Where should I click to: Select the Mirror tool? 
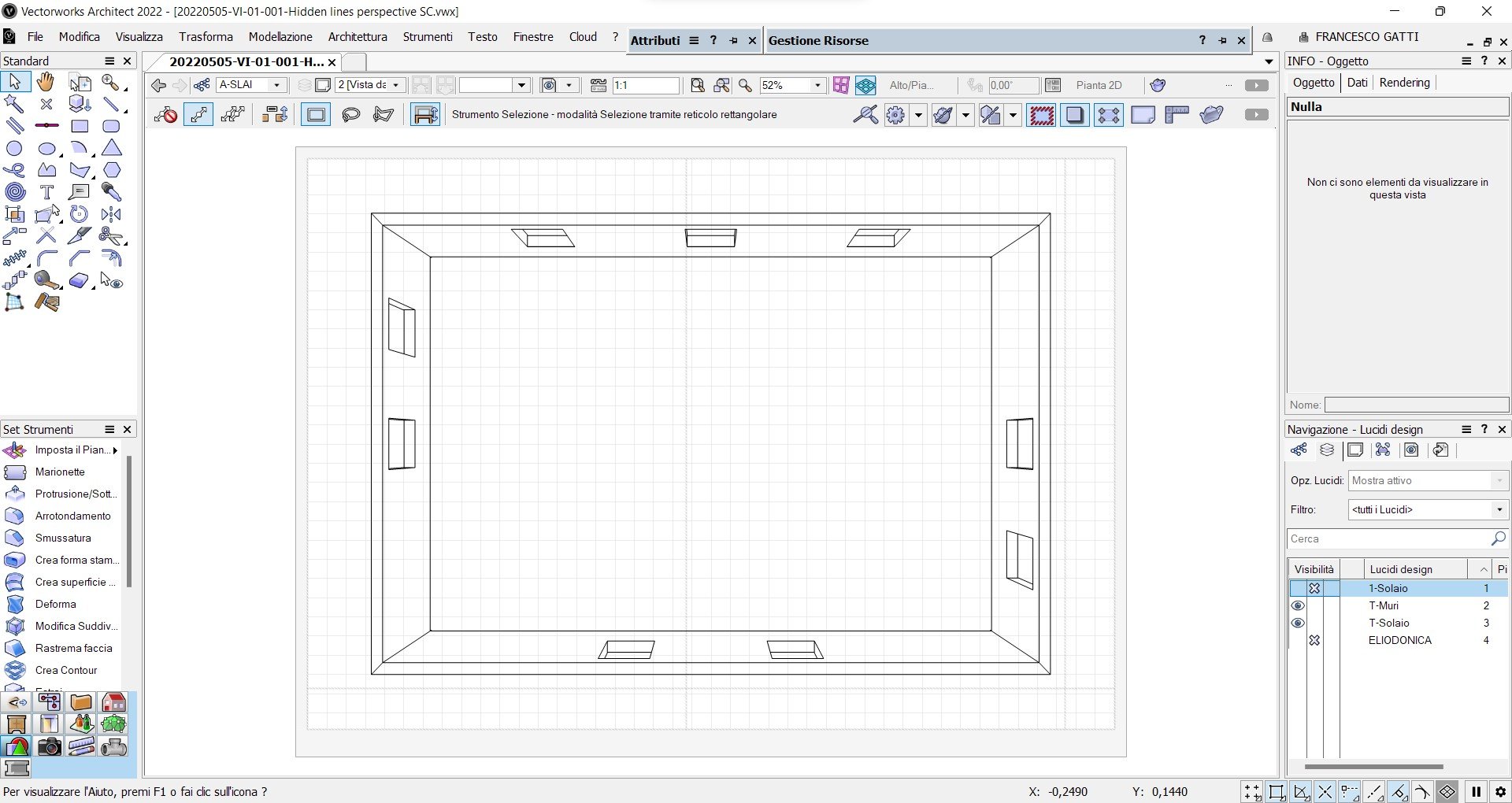(x=111, y=213)
